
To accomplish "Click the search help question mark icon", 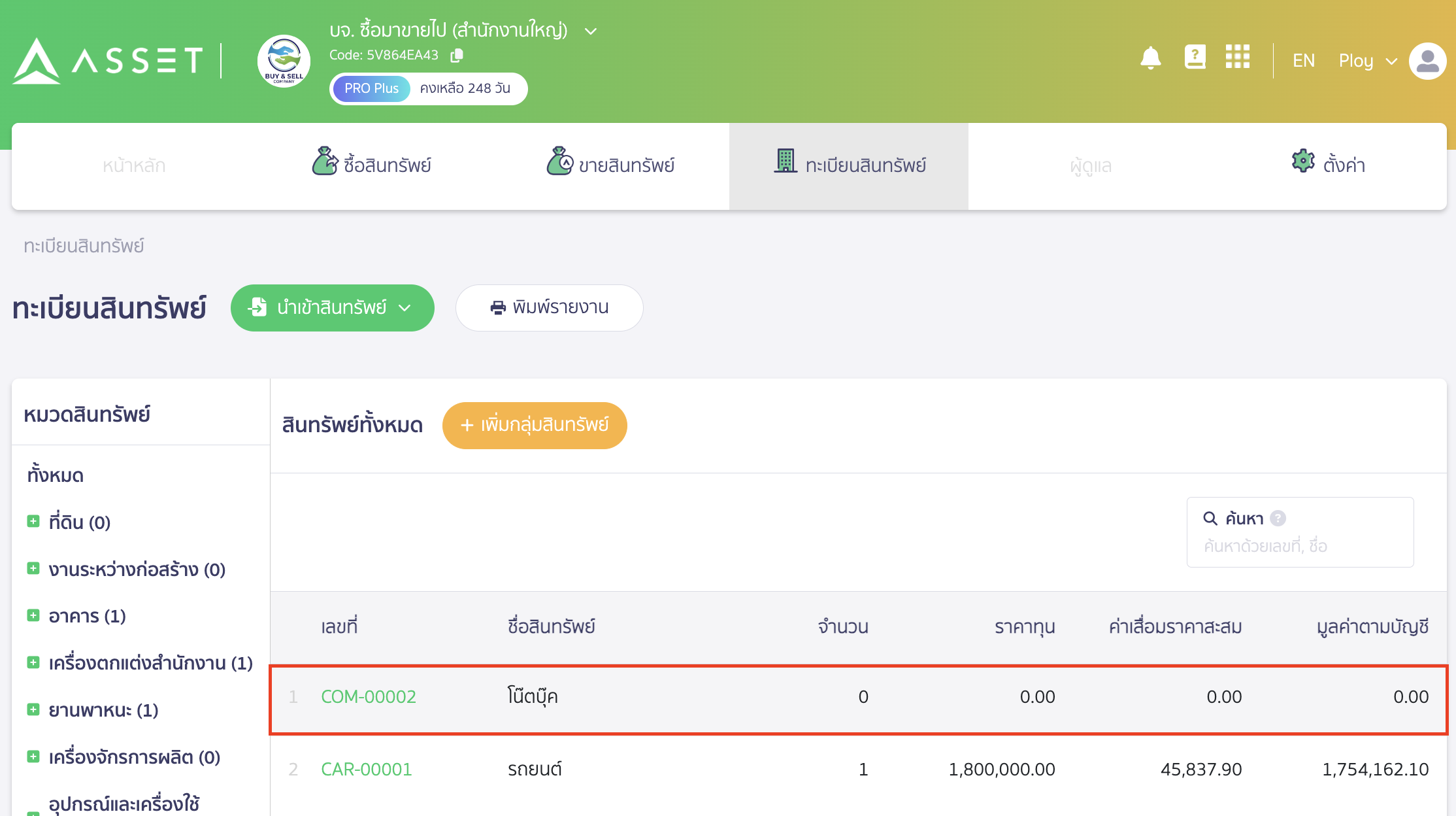I will (1278, 518).
